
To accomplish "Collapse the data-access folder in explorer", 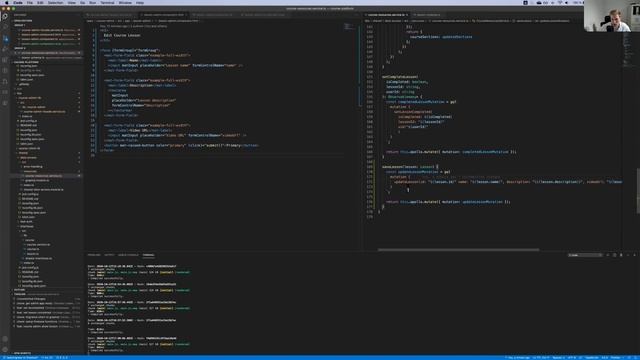I will pyautogui.click(x=29, y=158).
